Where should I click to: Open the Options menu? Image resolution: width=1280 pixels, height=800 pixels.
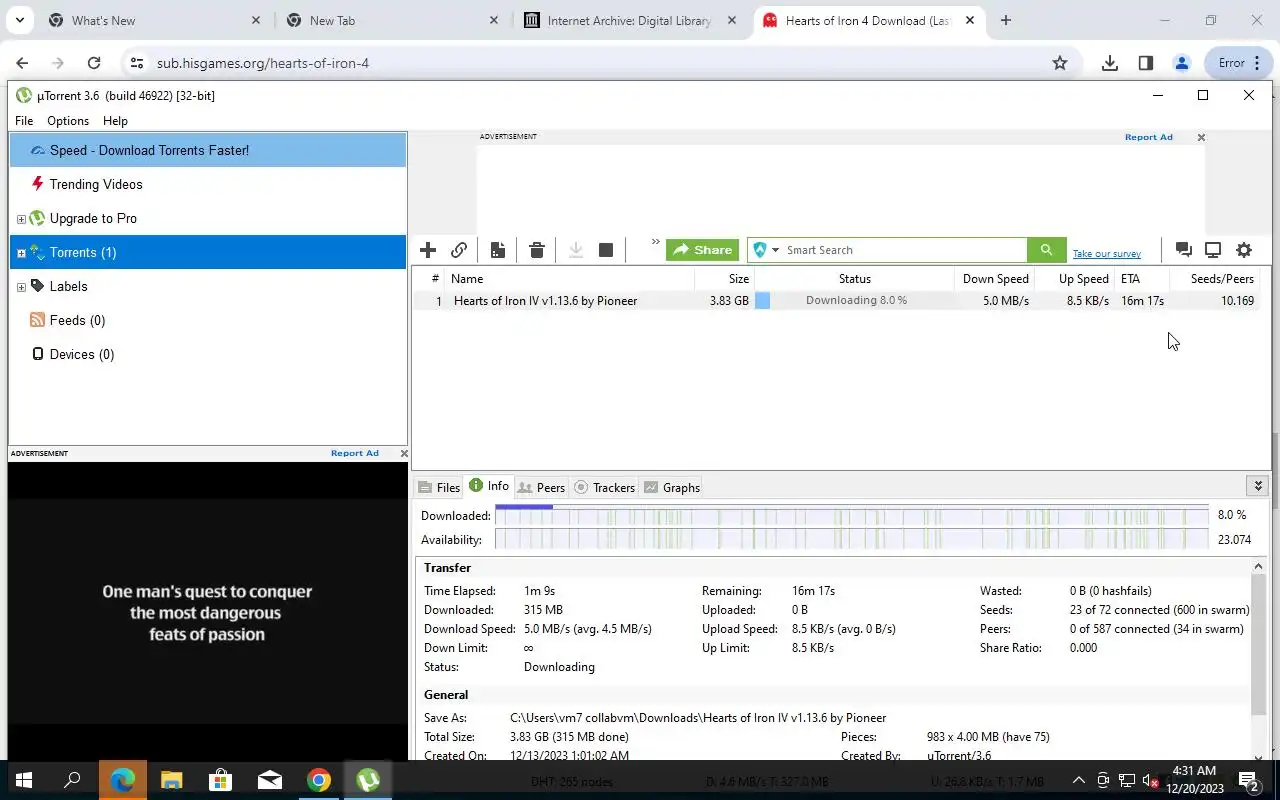(x=68, y=120)
